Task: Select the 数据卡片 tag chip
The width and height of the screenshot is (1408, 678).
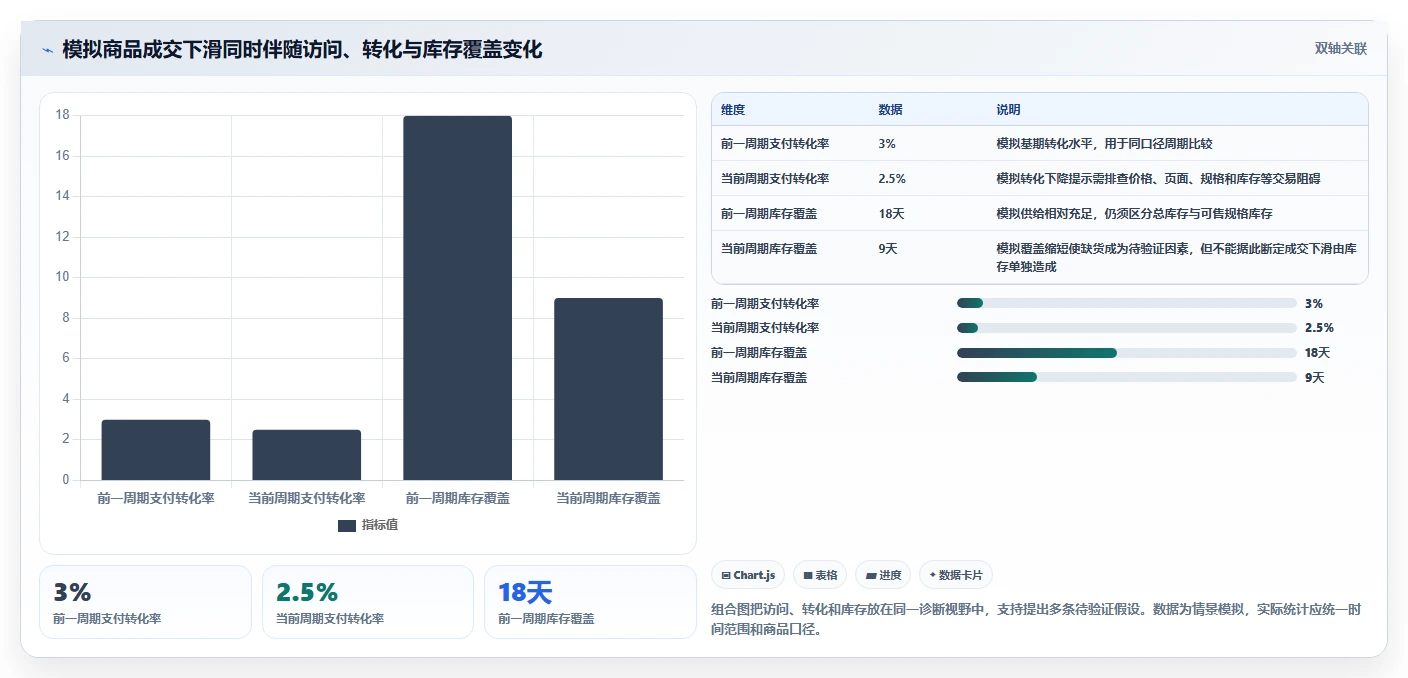Action: [956, 575]
